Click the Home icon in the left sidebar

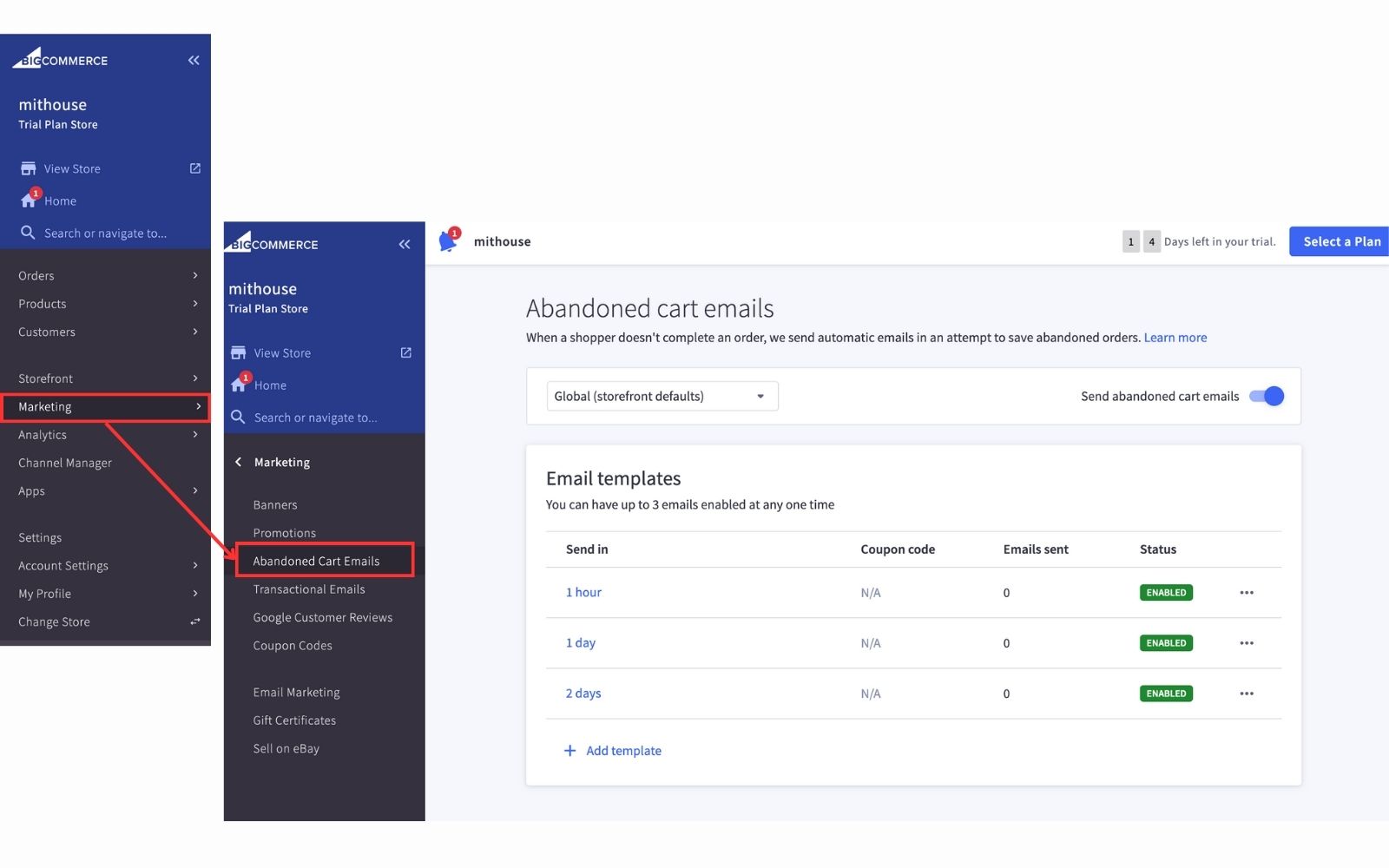click(29, 200)
